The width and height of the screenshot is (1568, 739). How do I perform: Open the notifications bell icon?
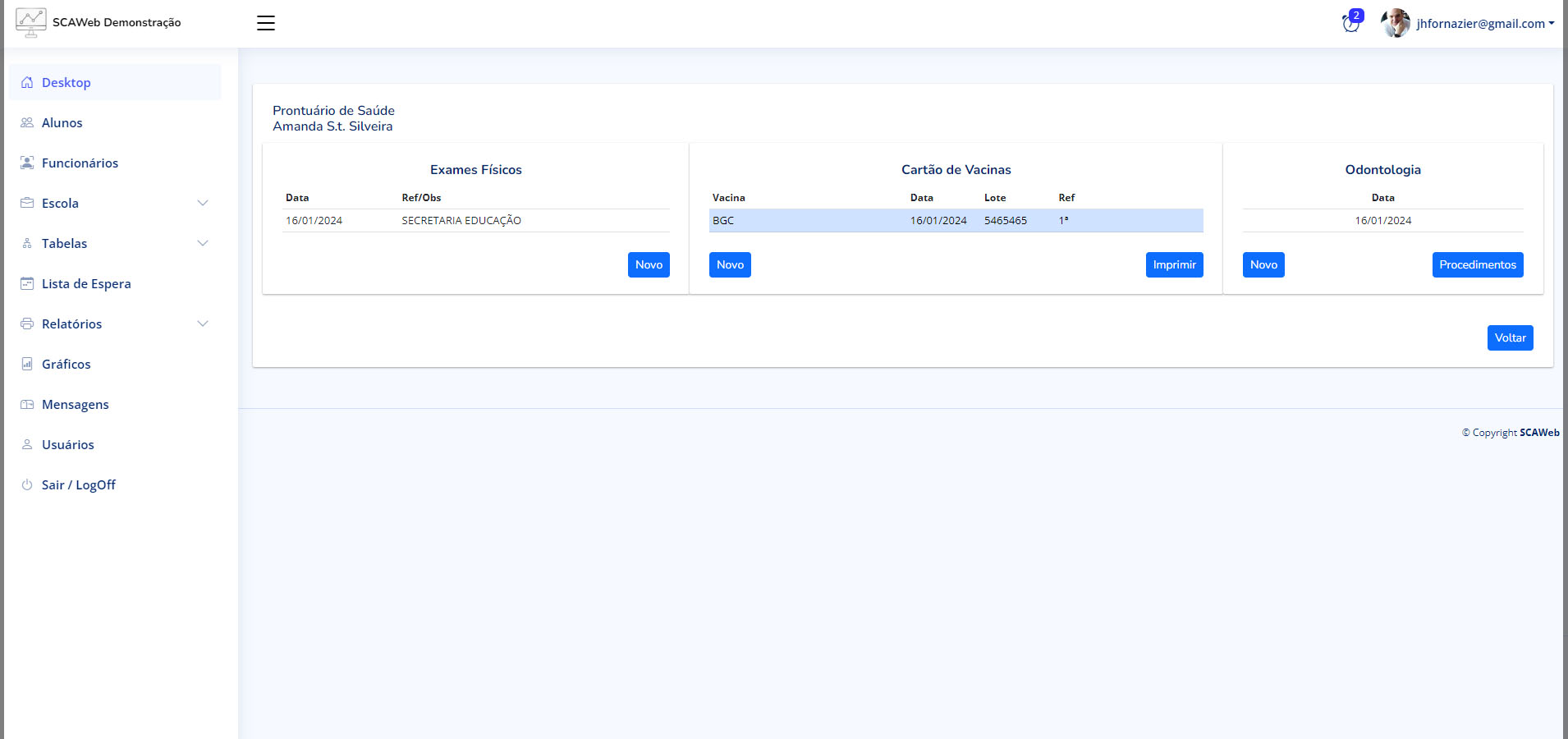pyautogui.click(x=1350, y=23)
